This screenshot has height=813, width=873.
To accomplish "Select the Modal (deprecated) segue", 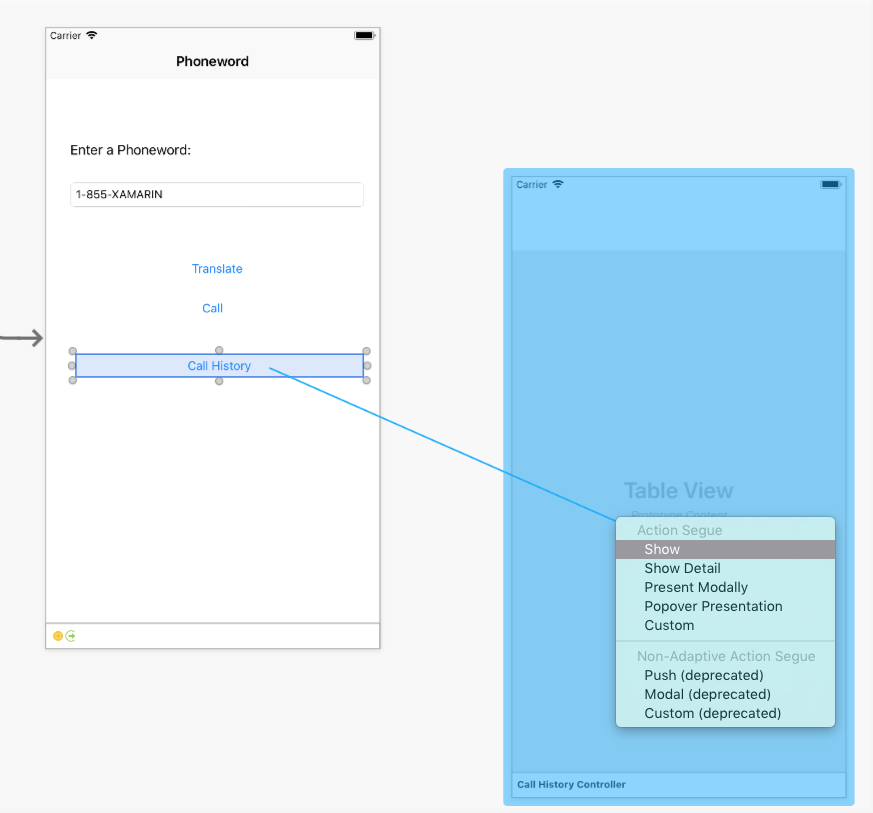I will [707, 694].
